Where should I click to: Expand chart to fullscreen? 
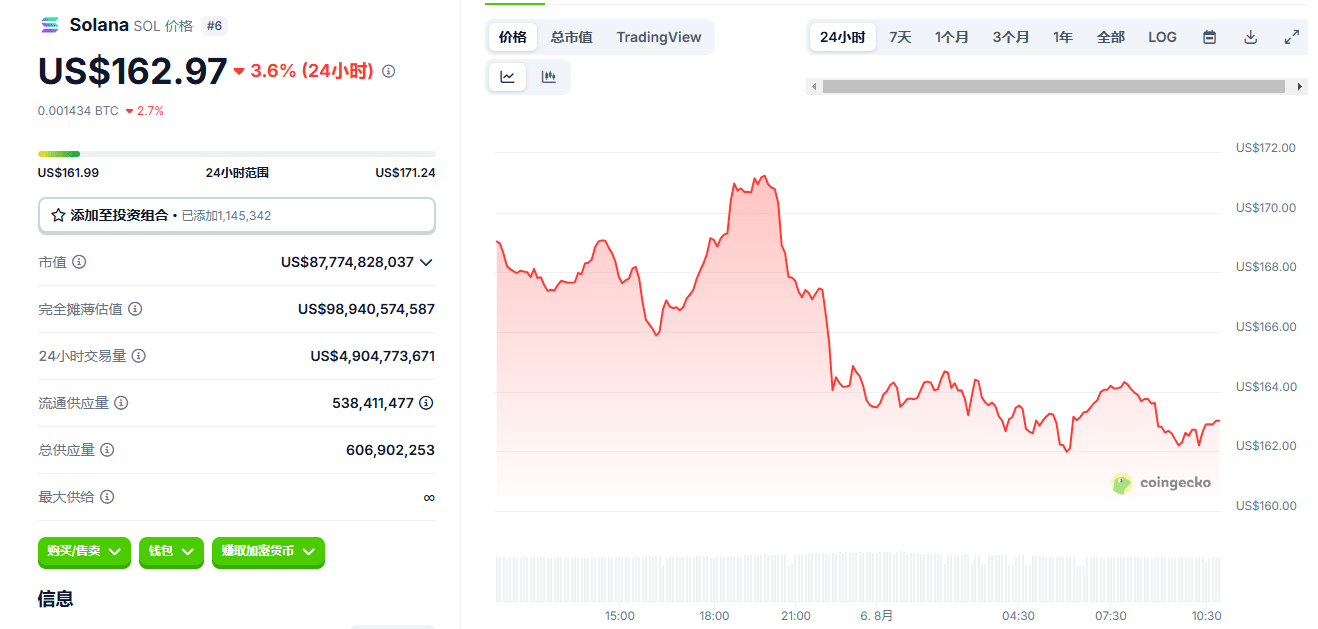point(1292,37)
